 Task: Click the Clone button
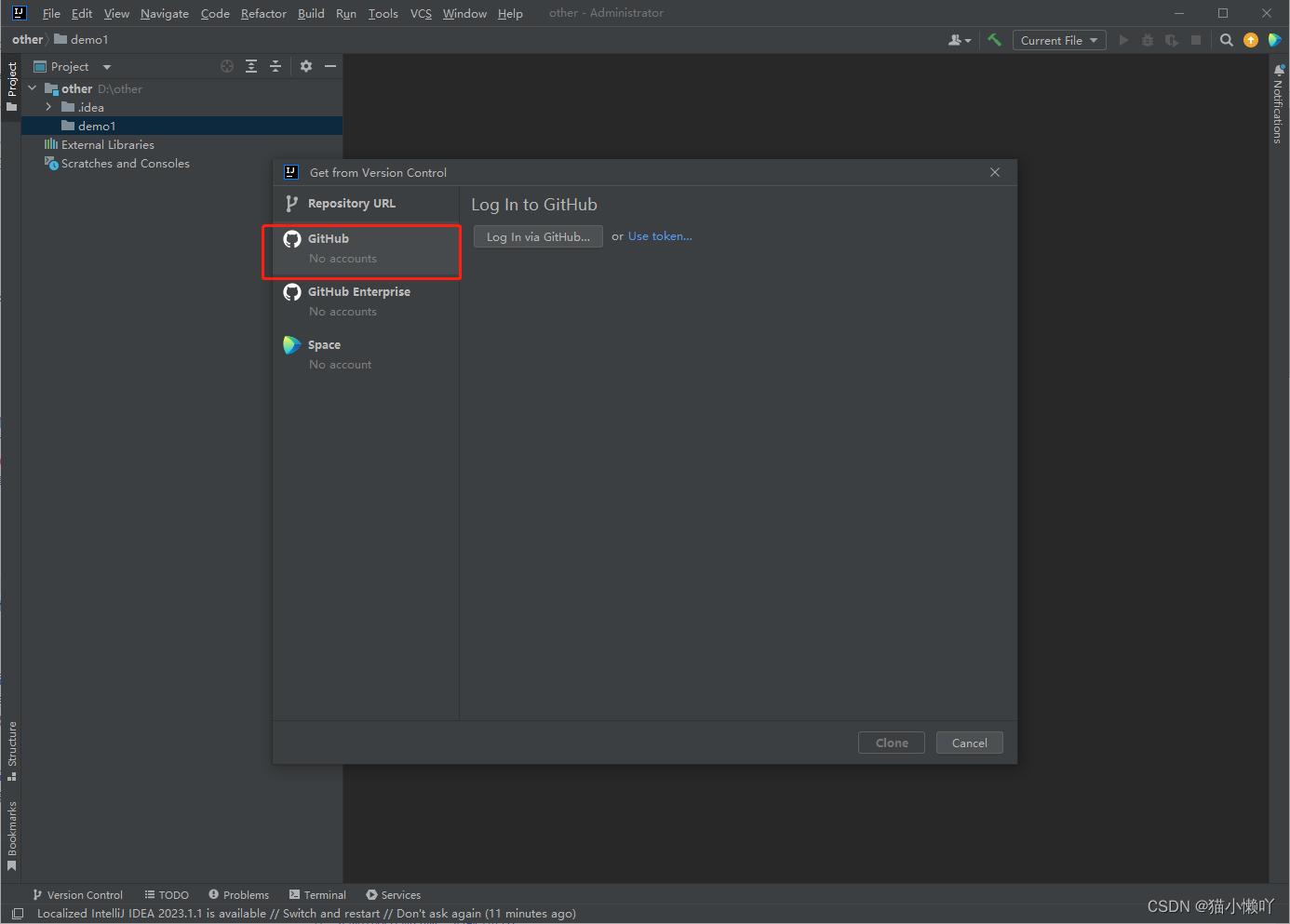coord(892,743)
